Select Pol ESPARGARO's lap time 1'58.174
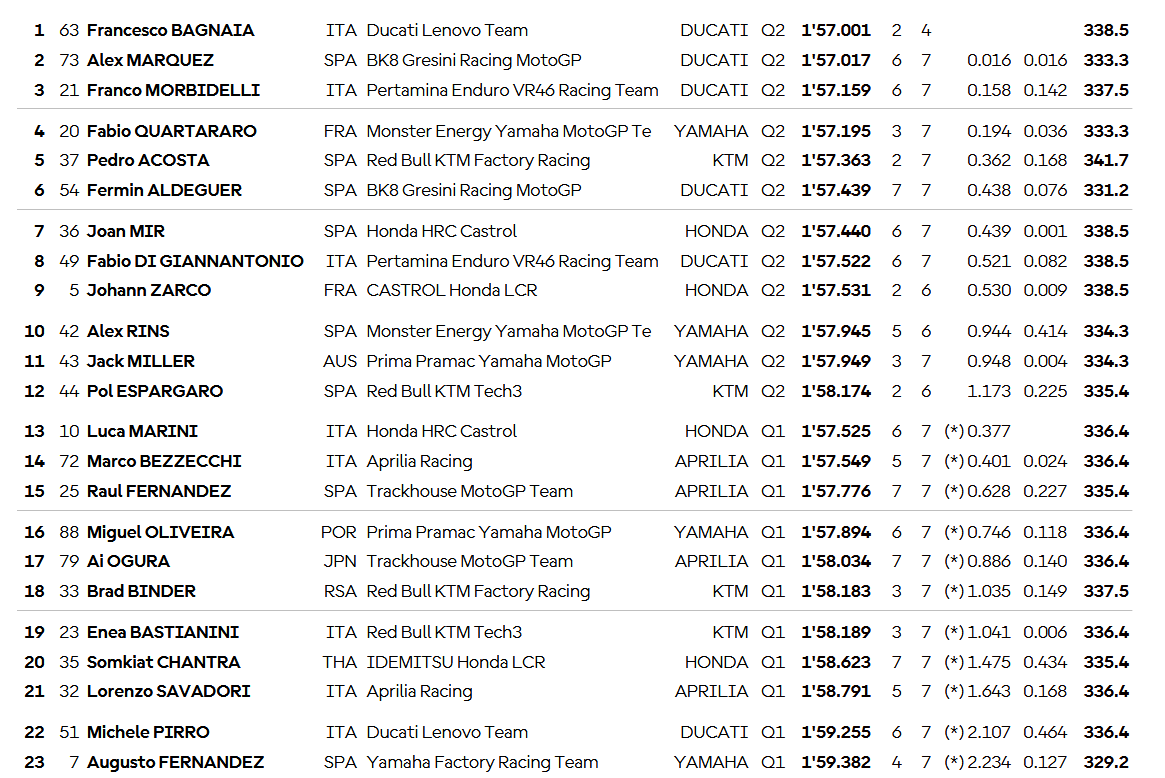 click(835, 391)
